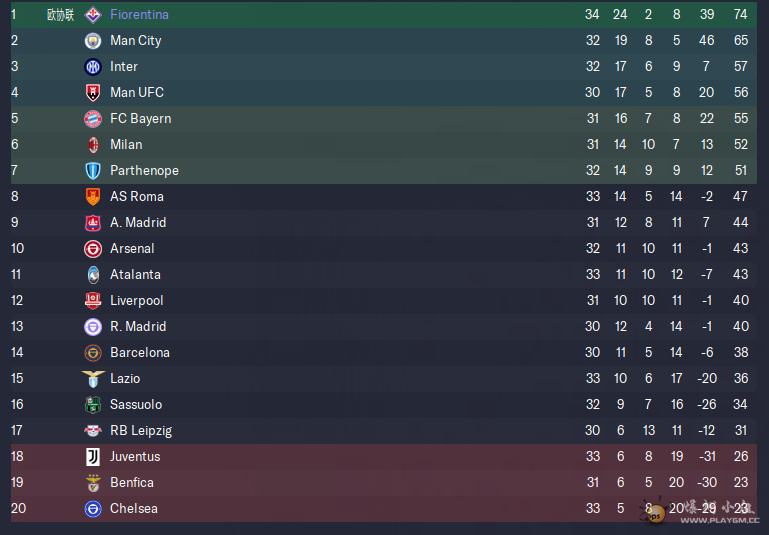Click the Chelsea team name
769x535 pixels.
pyautogui.click(x=134, y=509)
